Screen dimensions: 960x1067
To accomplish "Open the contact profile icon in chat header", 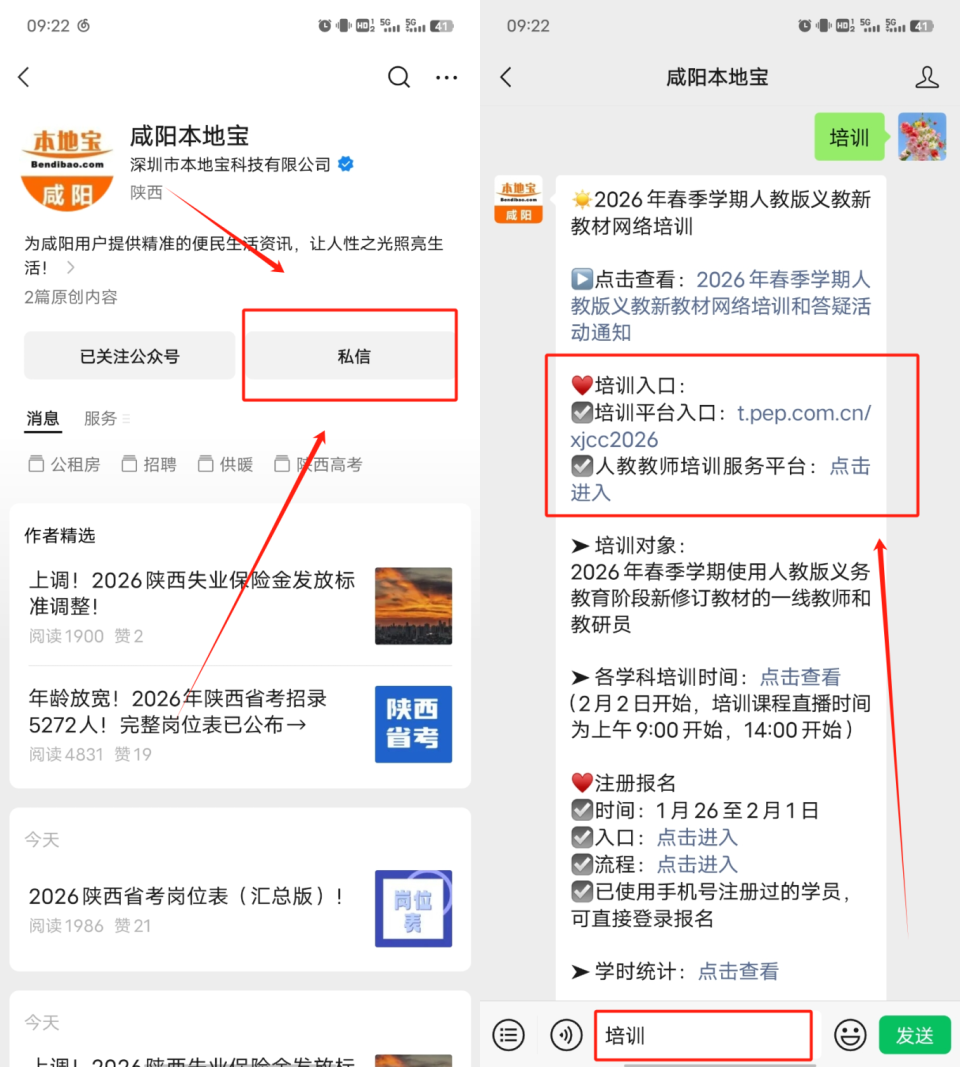I will (927, 76).
